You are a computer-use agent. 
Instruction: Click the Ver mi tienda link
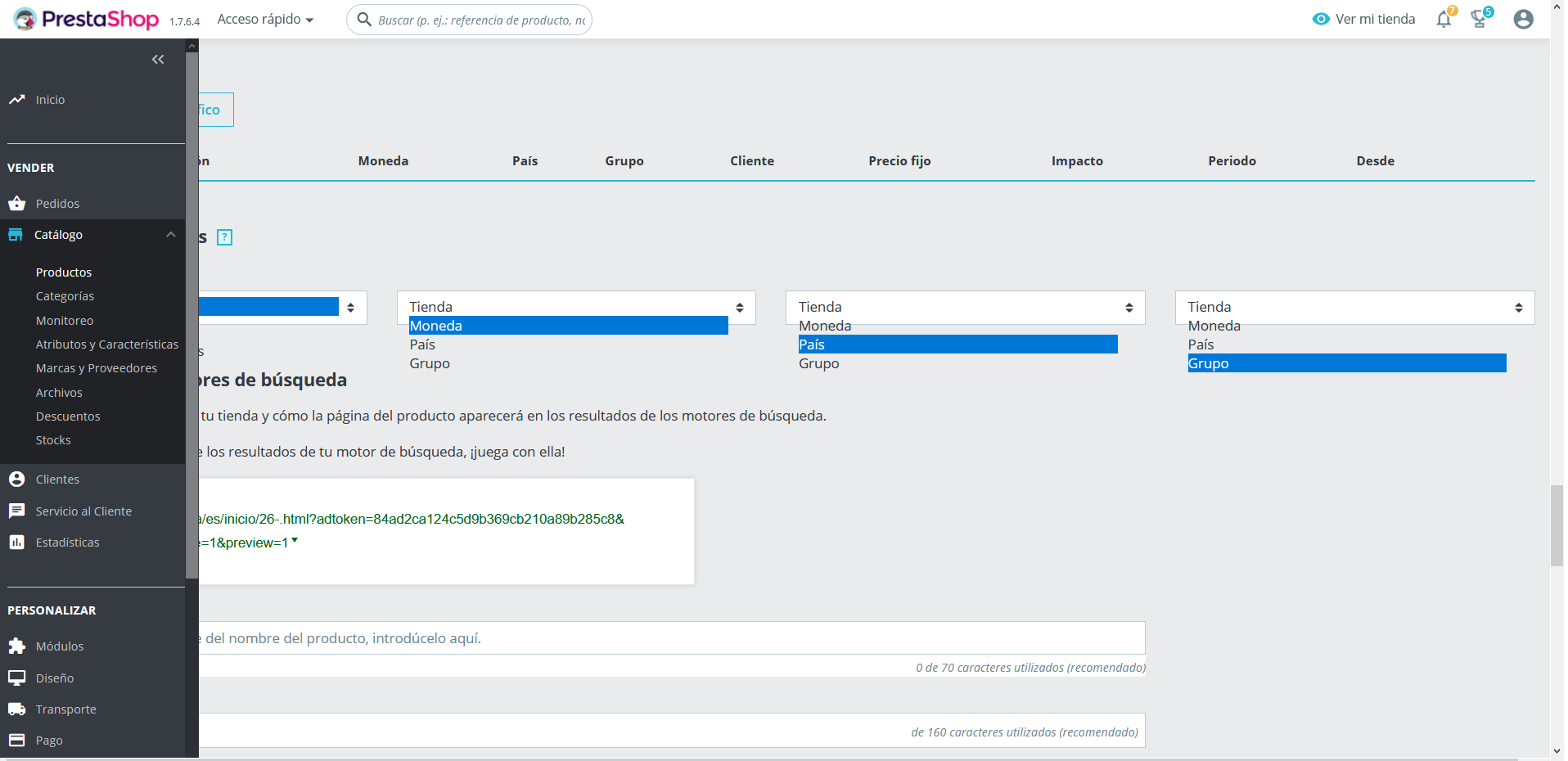(1363, 19)
